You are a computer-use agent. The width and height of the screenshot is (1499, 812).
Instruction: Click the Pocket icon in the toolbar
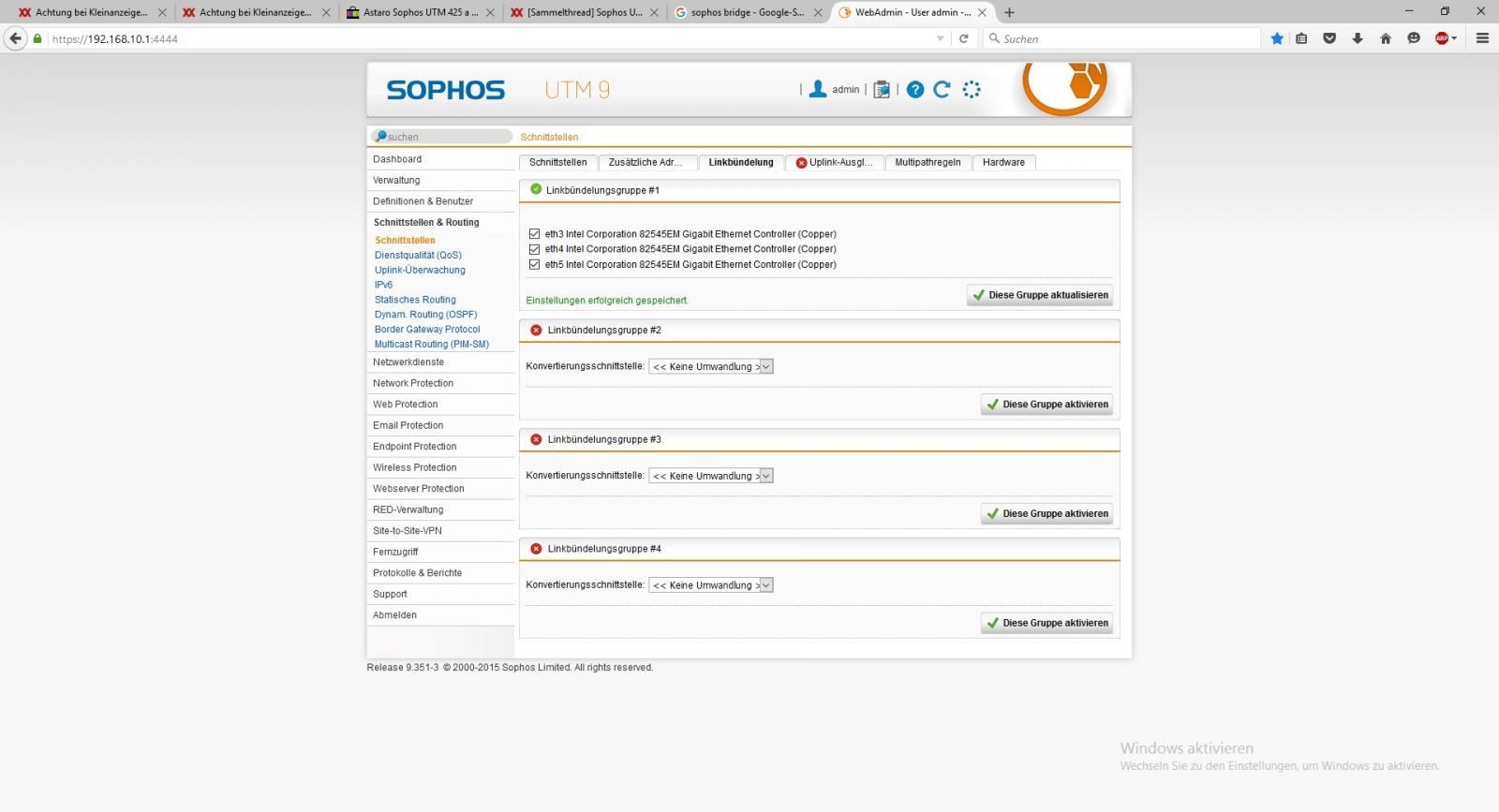1329,38
